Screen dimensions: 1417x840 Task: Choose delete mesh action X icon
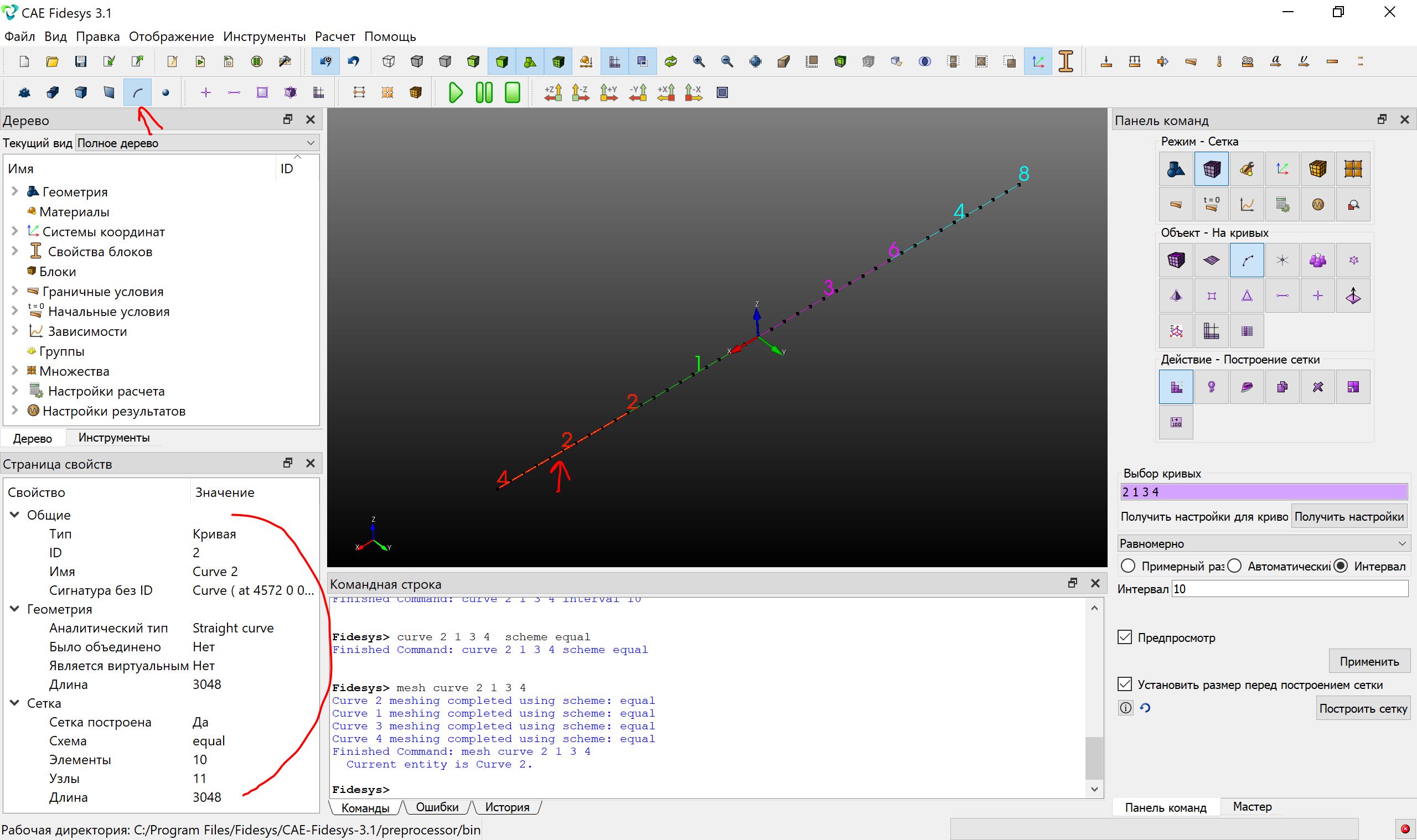1317,387
